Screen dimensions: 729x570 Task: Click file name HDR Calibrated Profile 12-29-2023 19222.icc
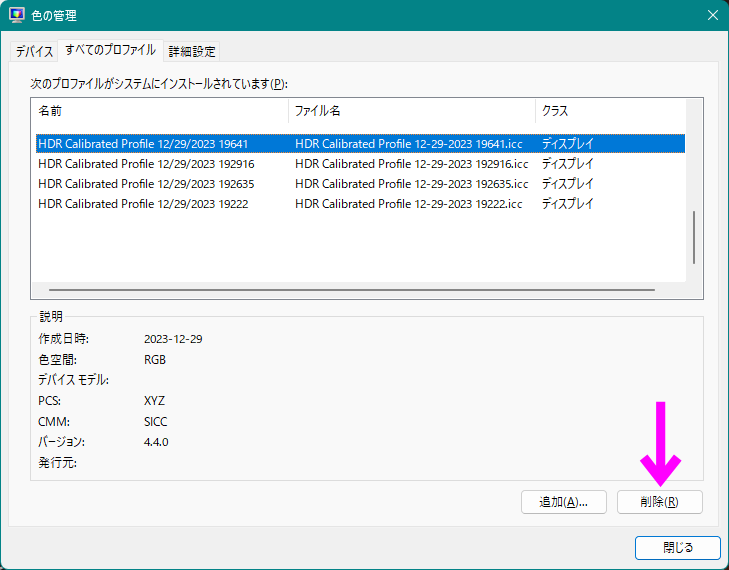tap(409, 204)
